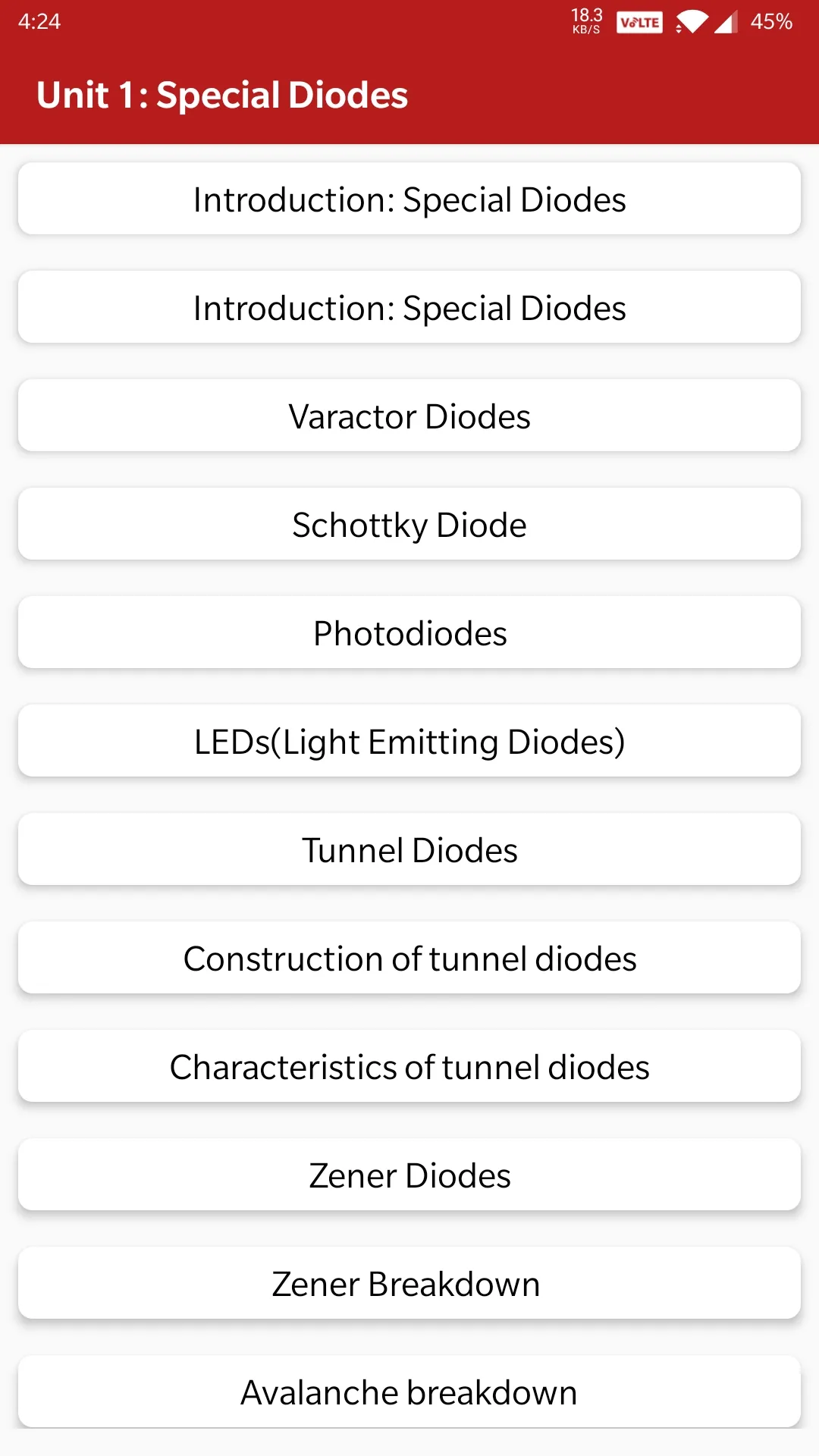819x1456 pixels.
Task: Tap the 4:24 clock in status bar
Action: [39, 21]
